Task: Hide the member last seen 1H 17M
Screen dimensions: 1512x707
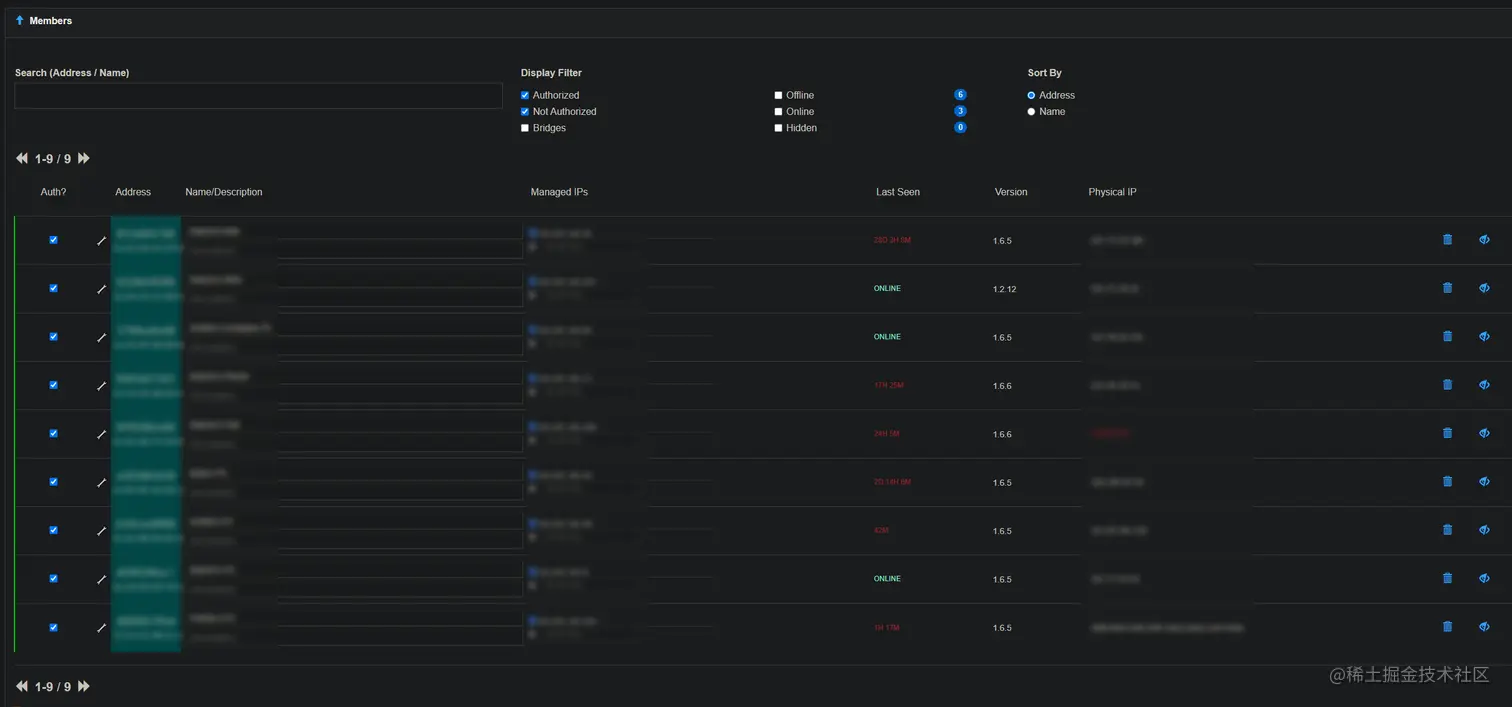Action: coord(1484,626)
